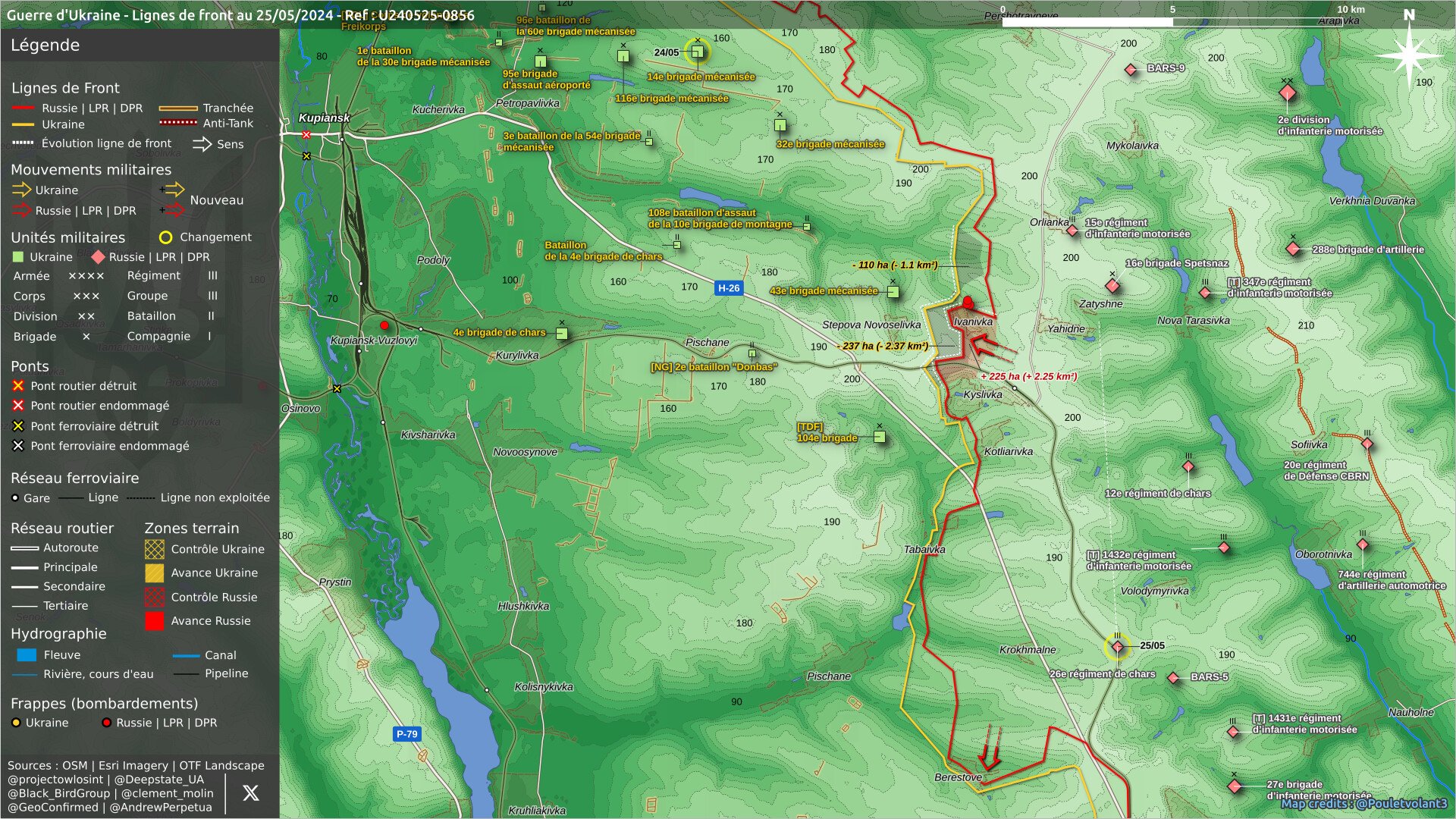Click the red advance arrow near Berestove
1456x819 pixels.
pyautogui.click(x=990, y=748)
